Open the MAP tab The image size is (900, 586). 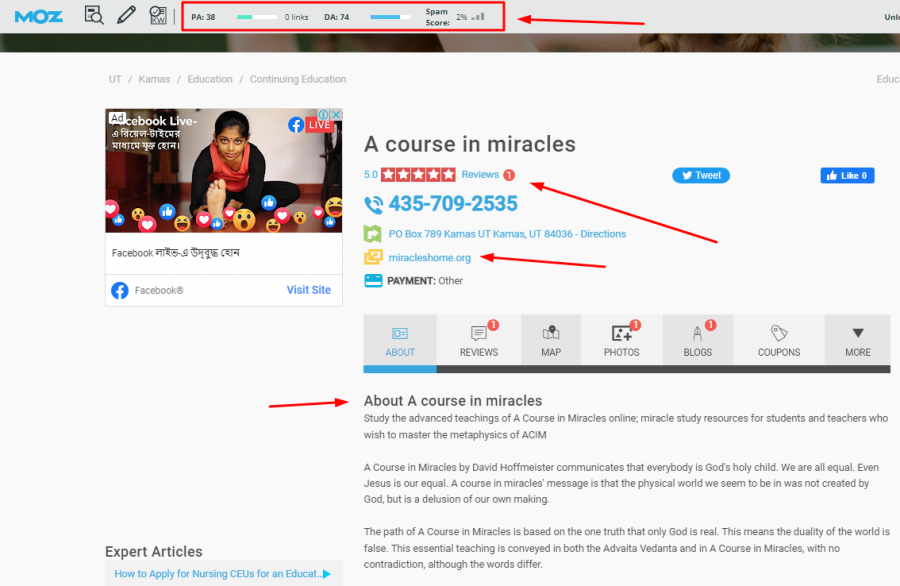pos(551,341)
